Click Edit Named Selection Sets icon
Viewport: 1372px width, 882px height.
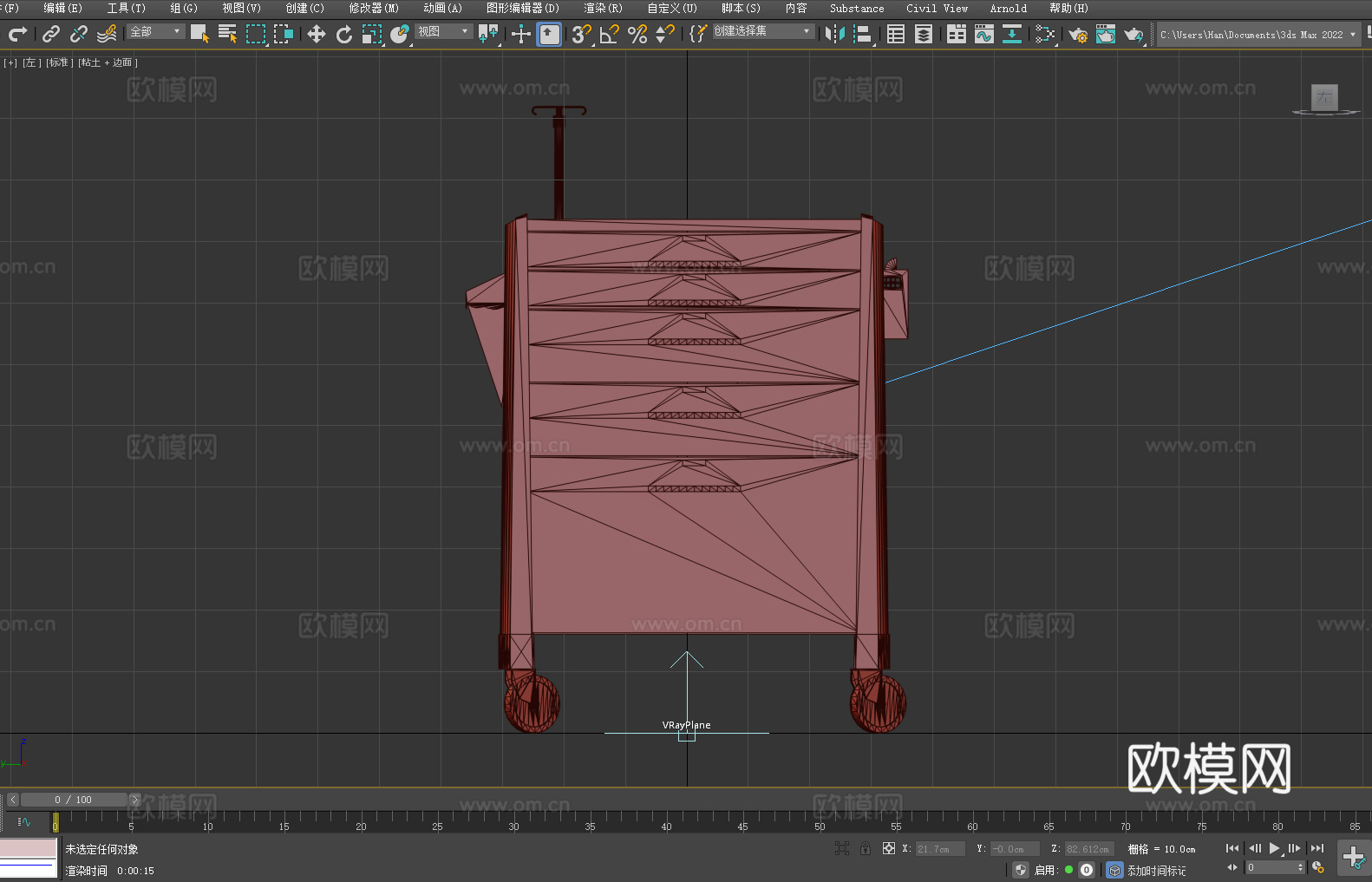[697, 34]
